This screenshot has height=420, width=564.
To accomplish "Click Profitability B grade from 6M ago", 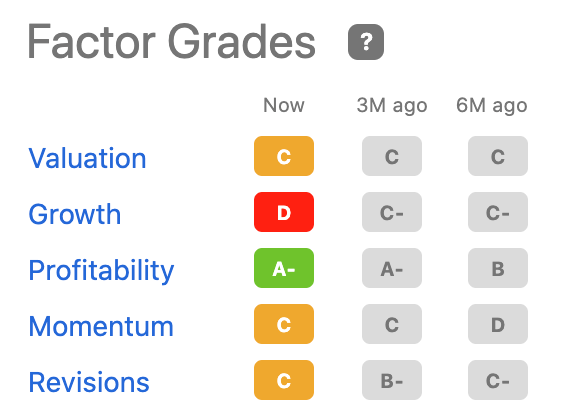I will point(498,268).
